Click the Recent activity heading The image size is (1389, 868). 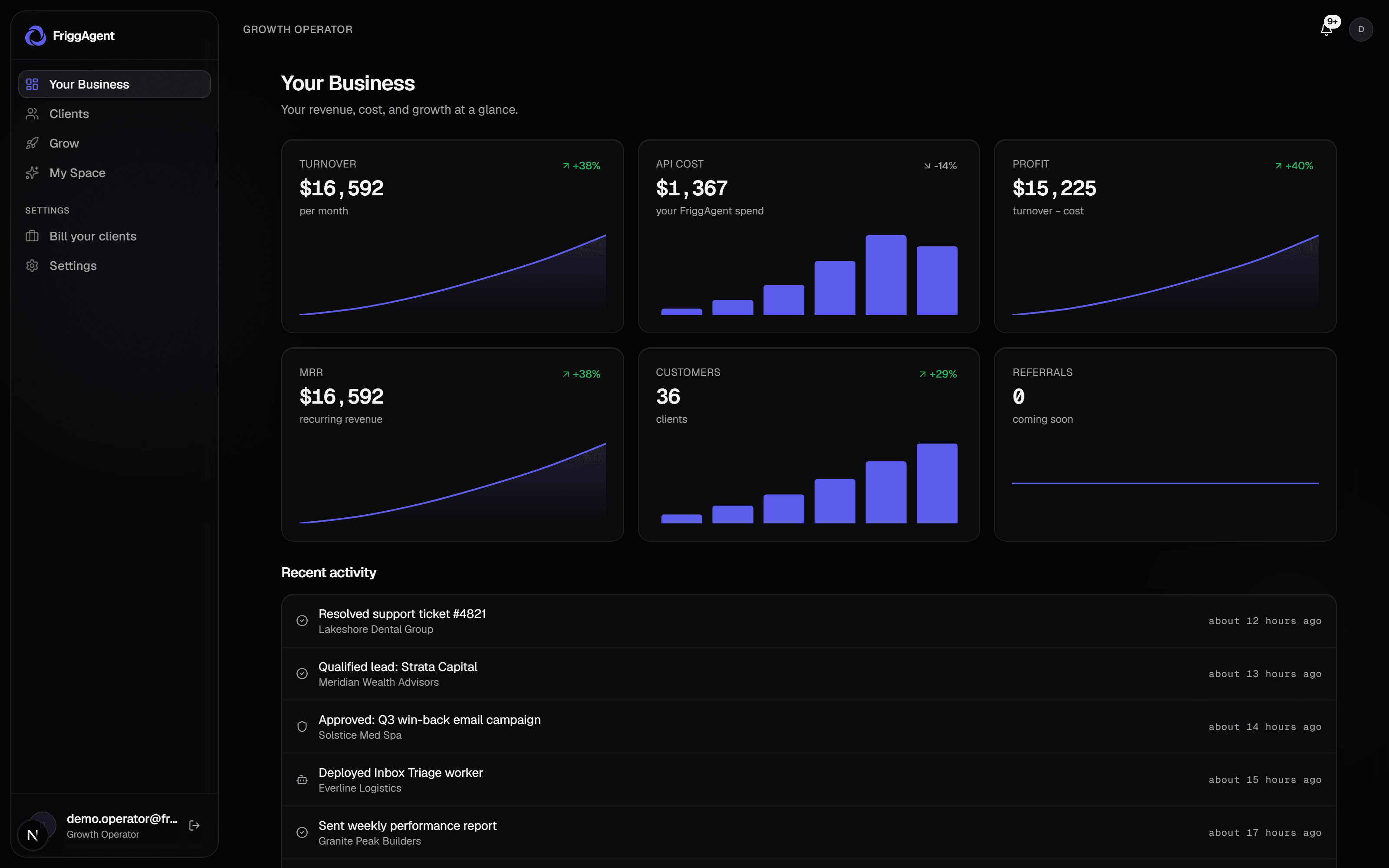(329, 572)
